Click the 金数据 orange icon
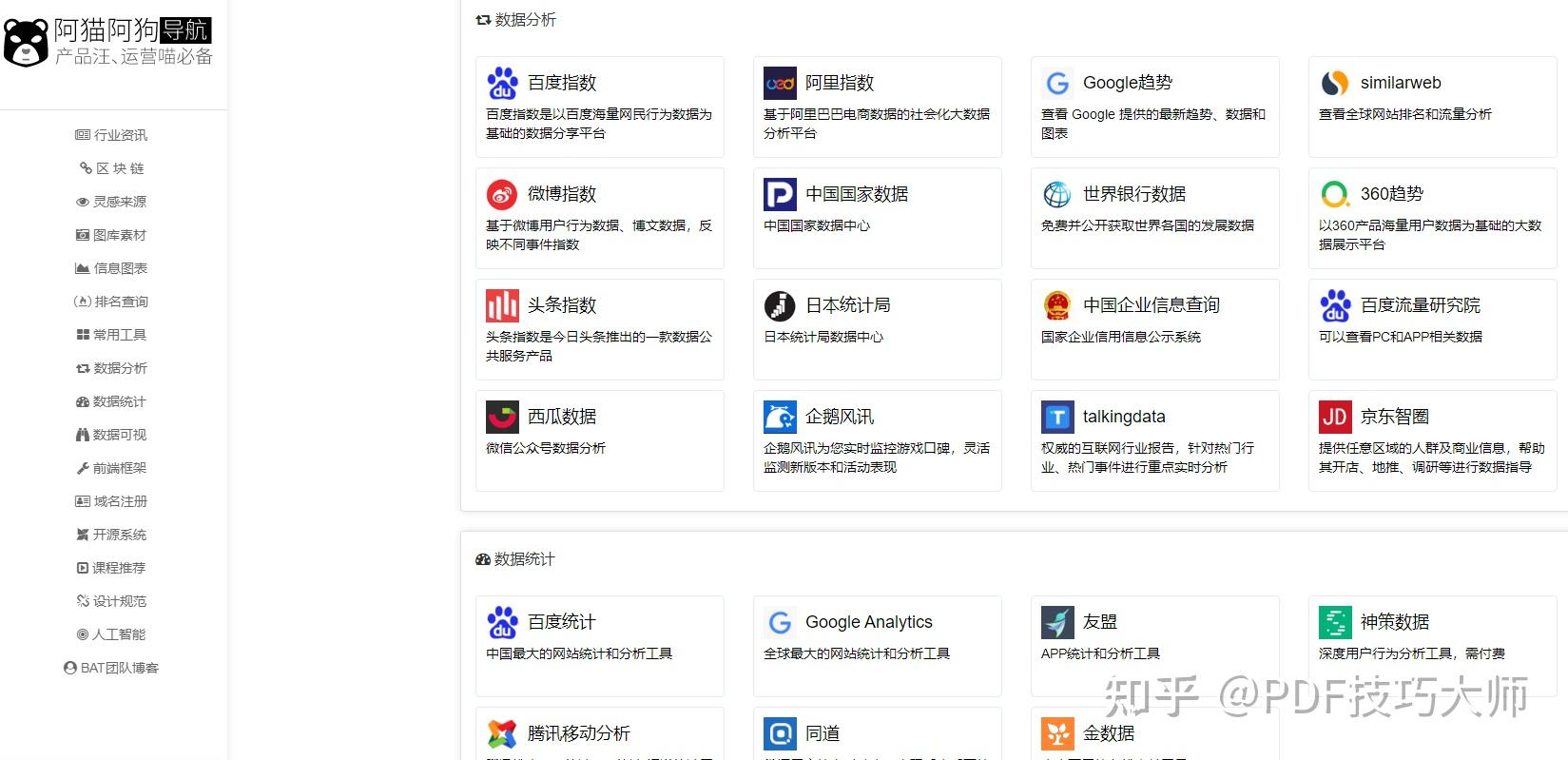This screenshot has width=1568, height=760. pyautogui.click(x=1057, y=734)
